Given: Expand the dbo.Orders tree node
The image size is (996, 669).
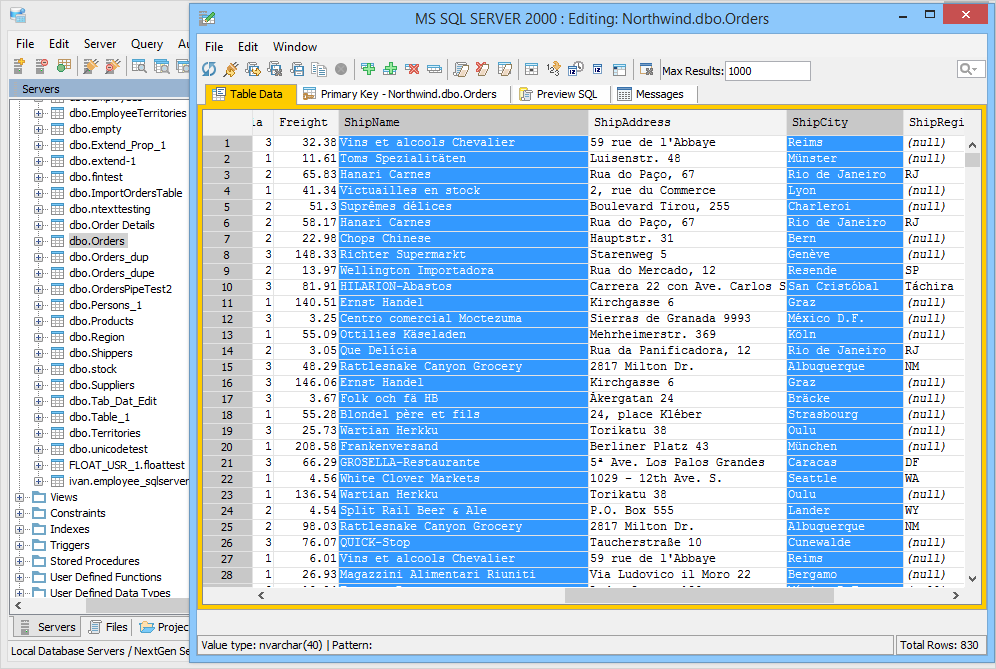Looking at the screenshot, I should [39, 241].
